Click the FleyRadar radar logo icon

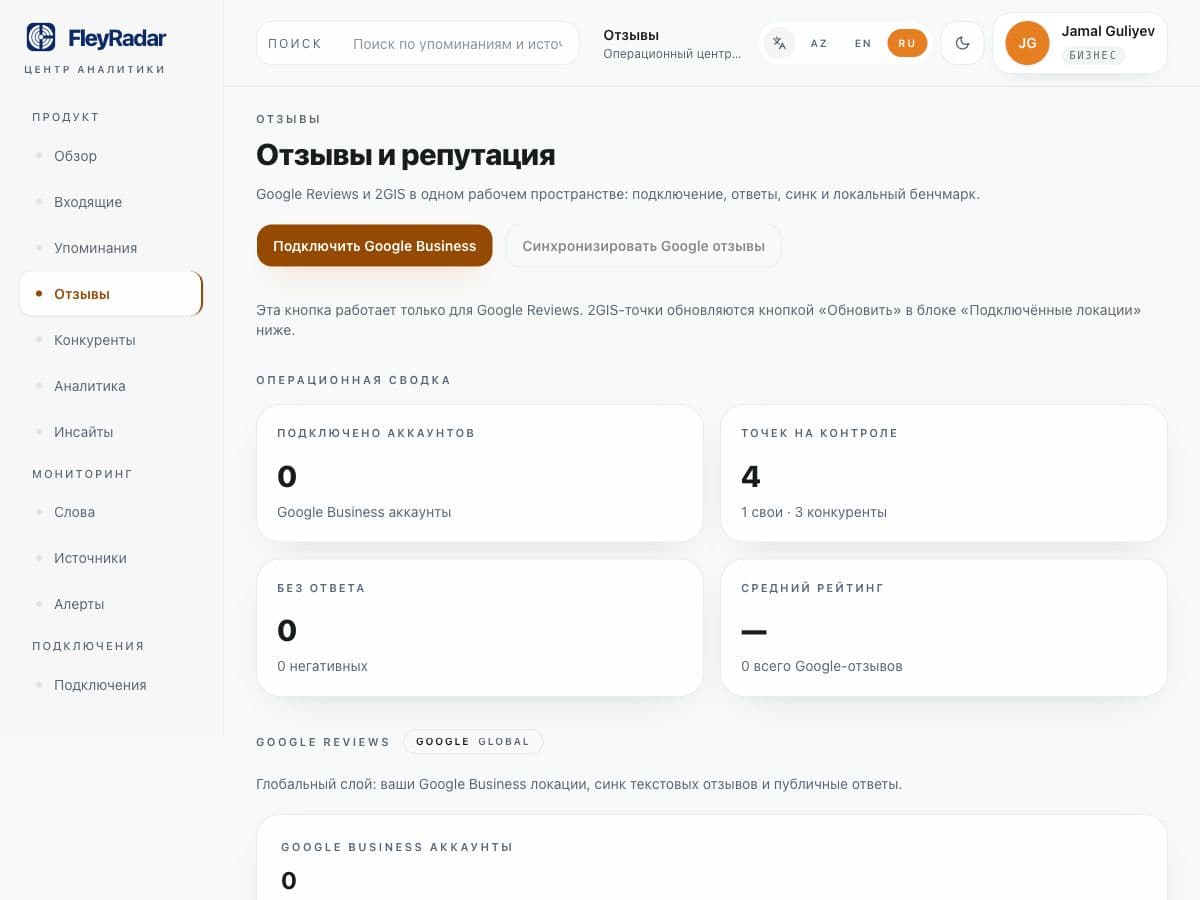coord(41,38)
